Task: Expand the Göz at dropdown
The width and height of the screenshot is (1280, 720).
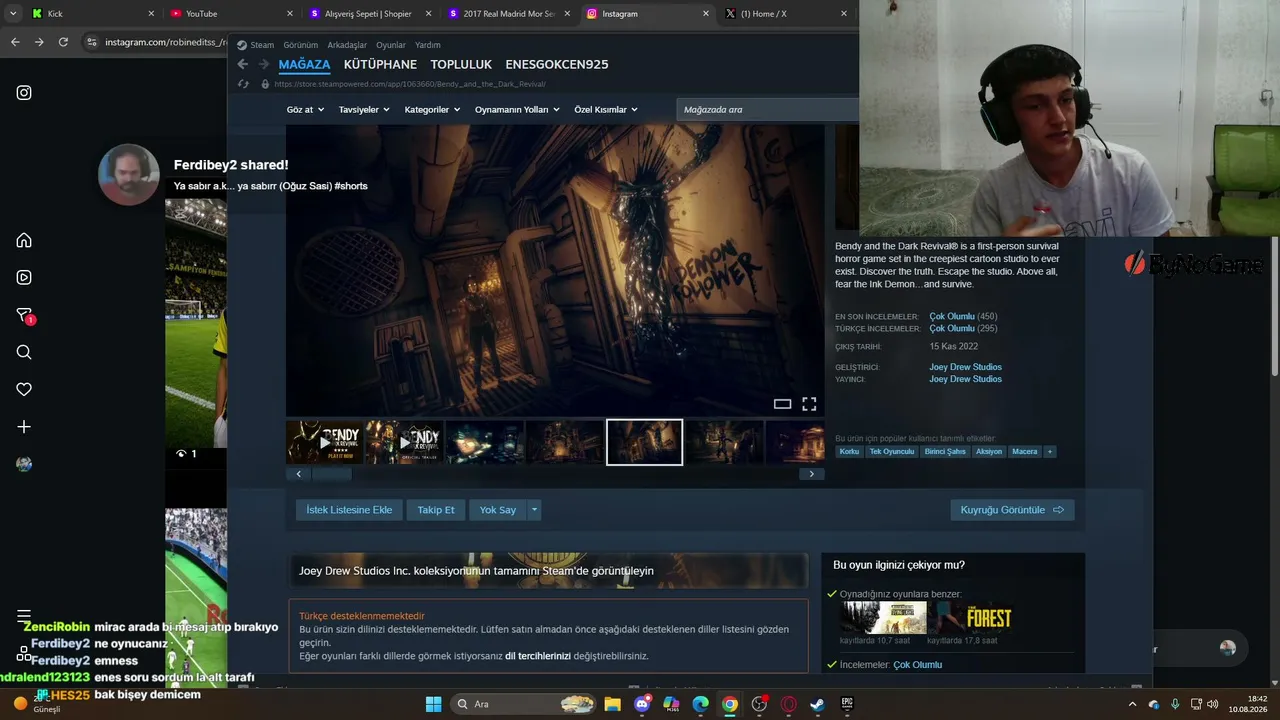Action: 305,110
